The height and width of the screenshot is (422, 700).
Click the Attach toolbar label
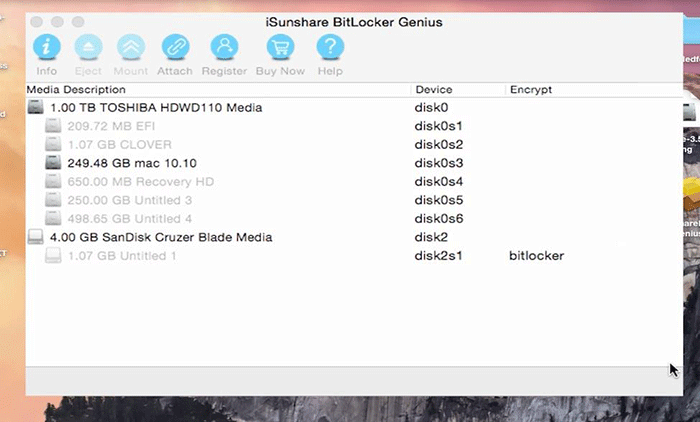tap(175, 71)
